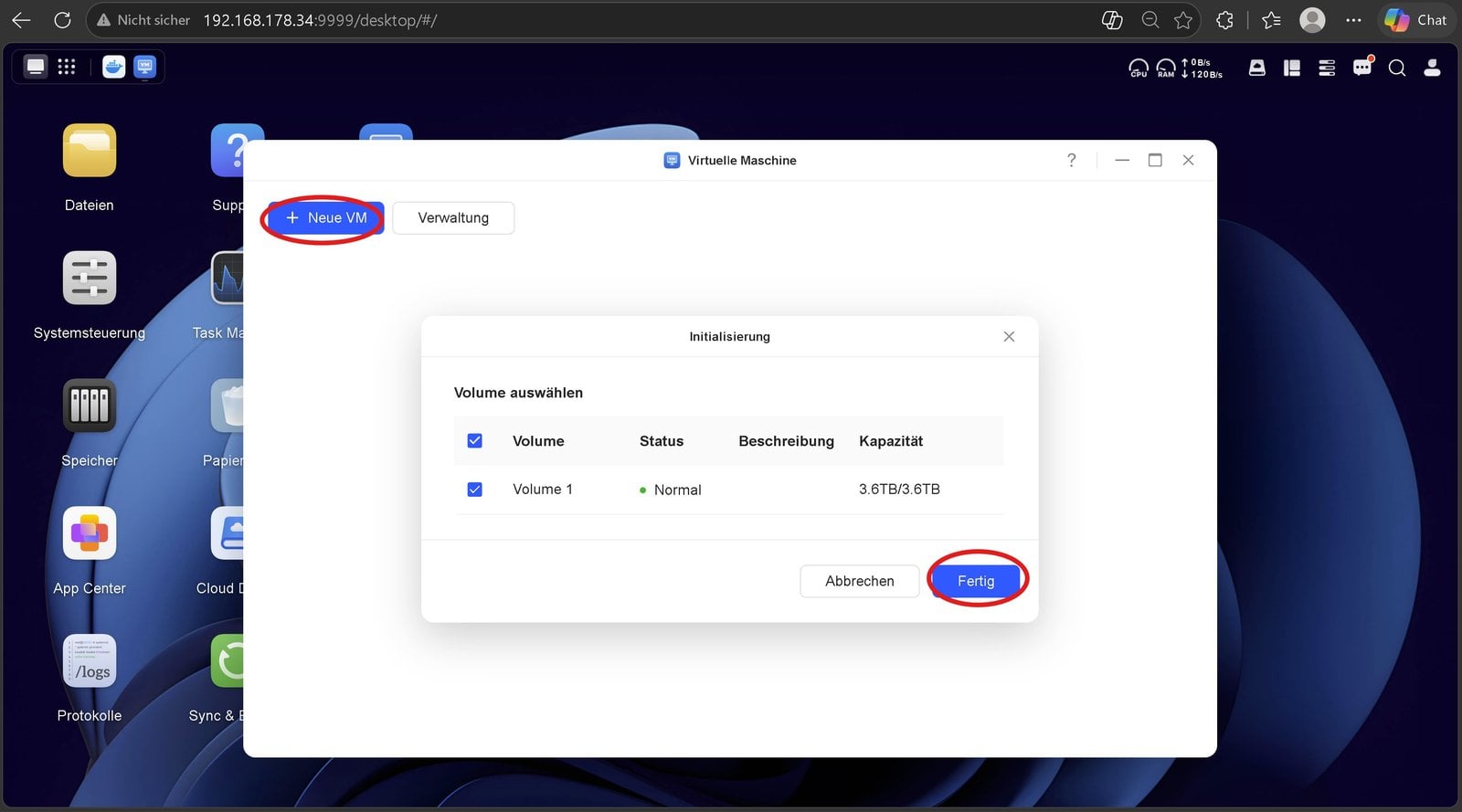Click the 3.6TB/3.6TB capacity value
This screenshot has width=1462, height=812.
899,490
